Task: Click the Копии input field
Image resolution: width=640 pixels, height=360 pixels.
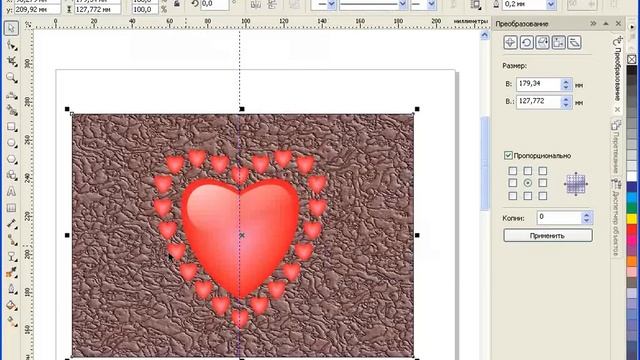Action: (x=559, y=218)
